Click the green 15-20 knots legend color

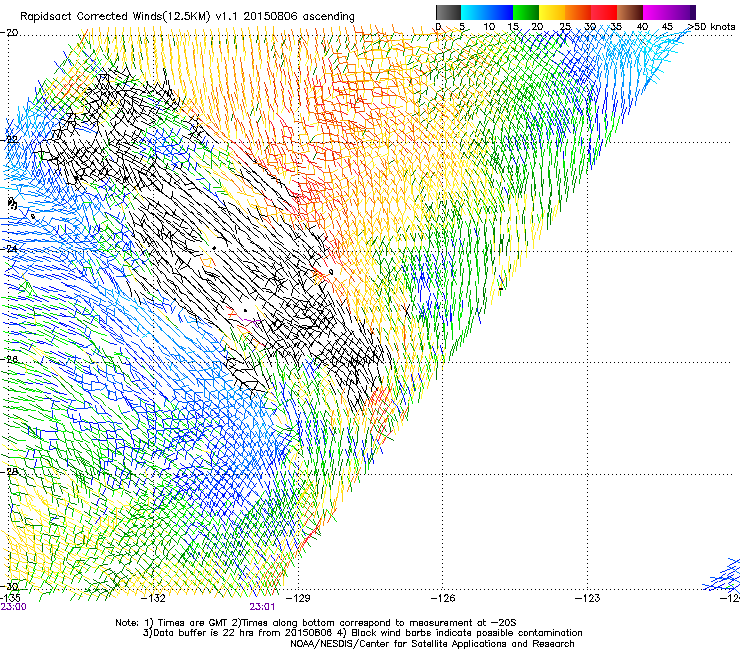click(526, 12)
